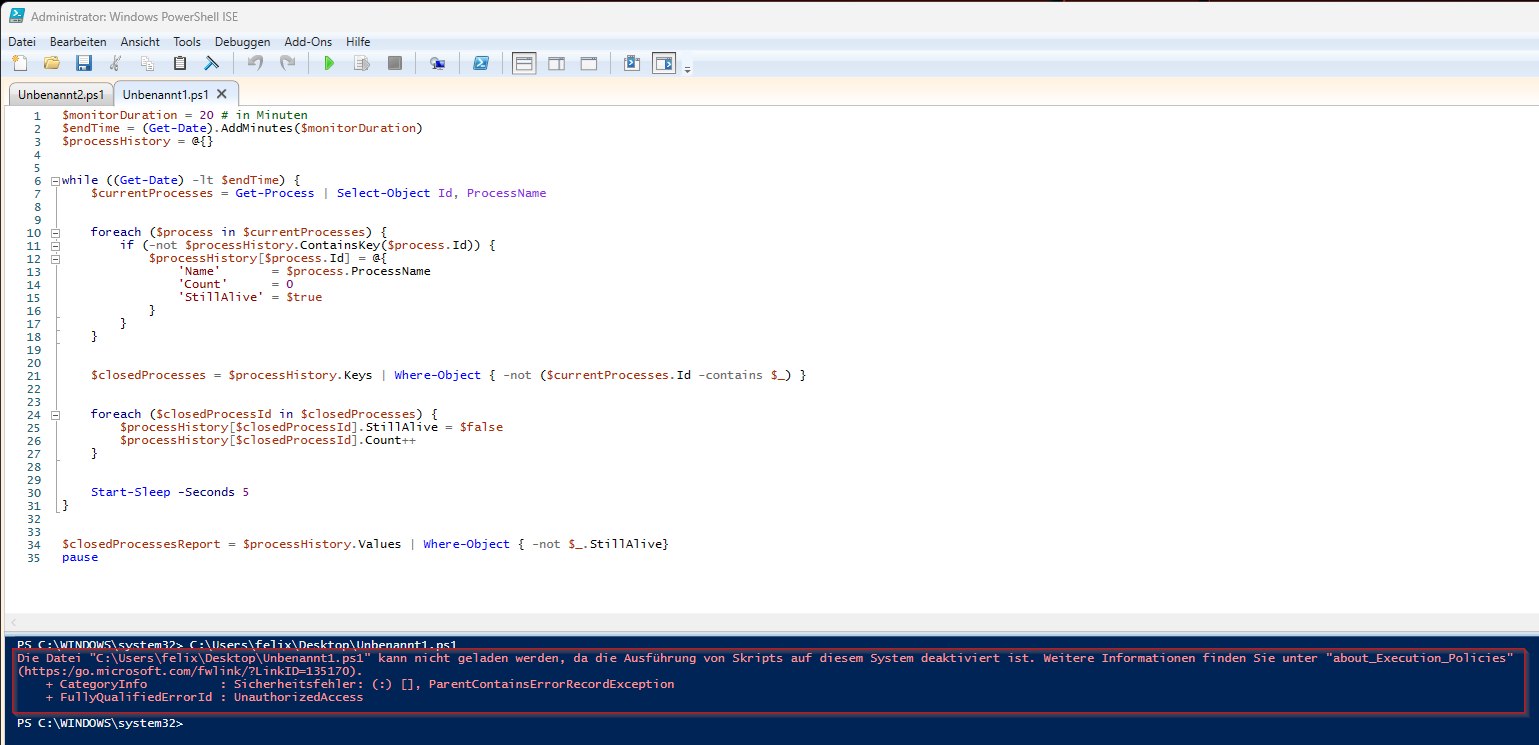Image resolution: width=1539 pixels, height=745 pixels.
Task: Show script pane at the top
Action: 524,64
